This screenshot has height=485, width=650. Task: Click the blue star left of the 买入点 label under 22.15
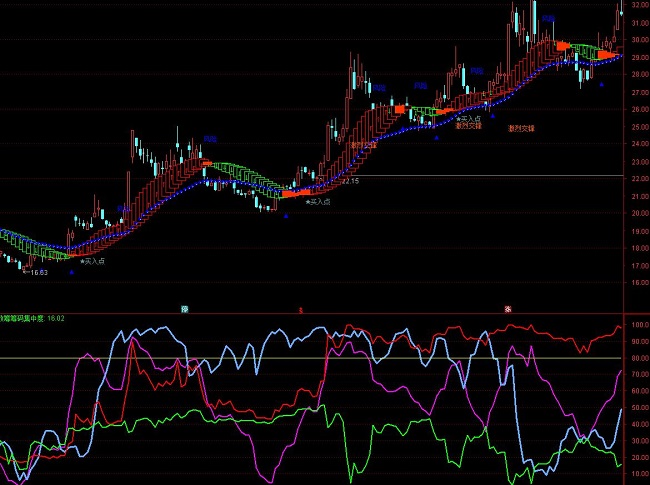pos(286,215)
